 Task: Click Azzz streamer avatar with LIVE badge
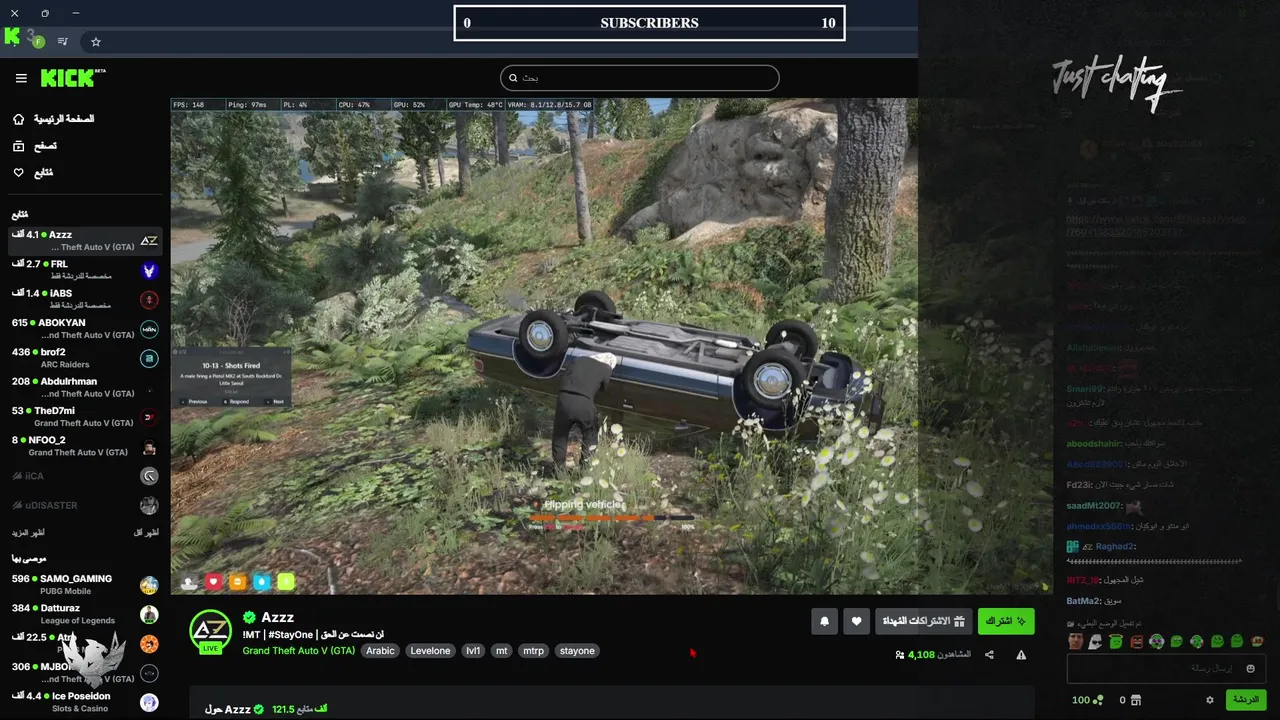tap(211, 631)
